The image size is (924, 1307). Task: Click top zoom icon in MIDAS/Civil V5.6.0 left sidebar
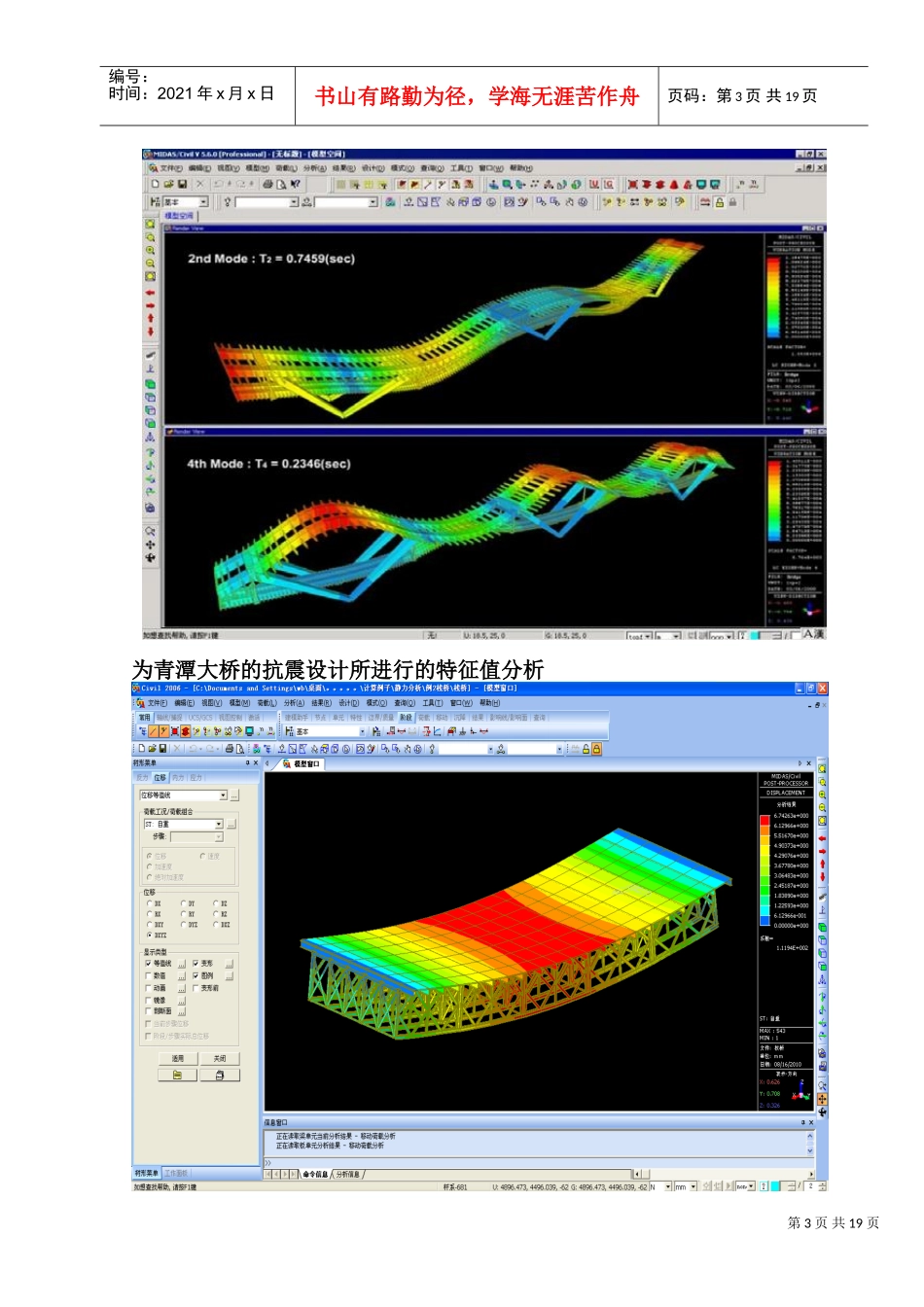click(x=150, y=224)
